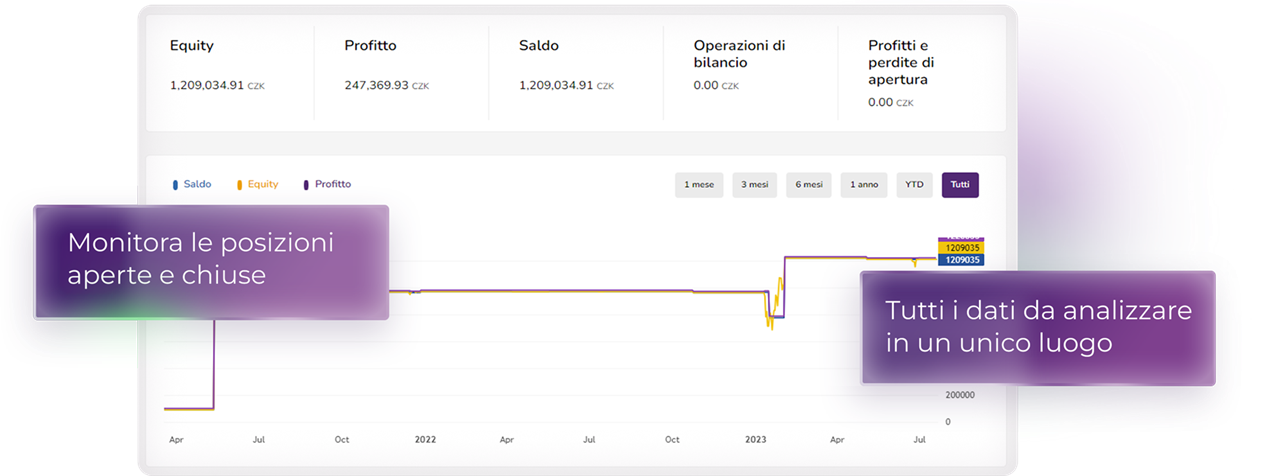Toggle the Saldo series legend

(x=191, y=185)
